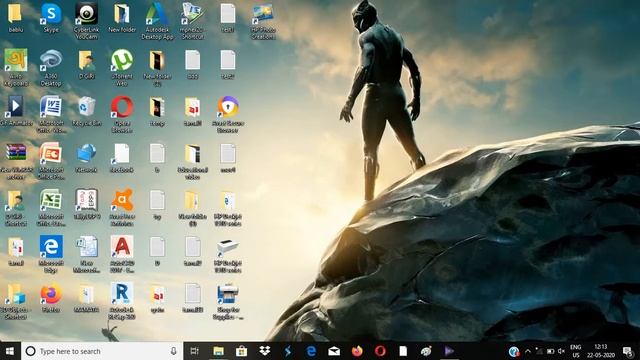Open Opera from the taskbar
The image size is (640, 360).
point(380,351)
